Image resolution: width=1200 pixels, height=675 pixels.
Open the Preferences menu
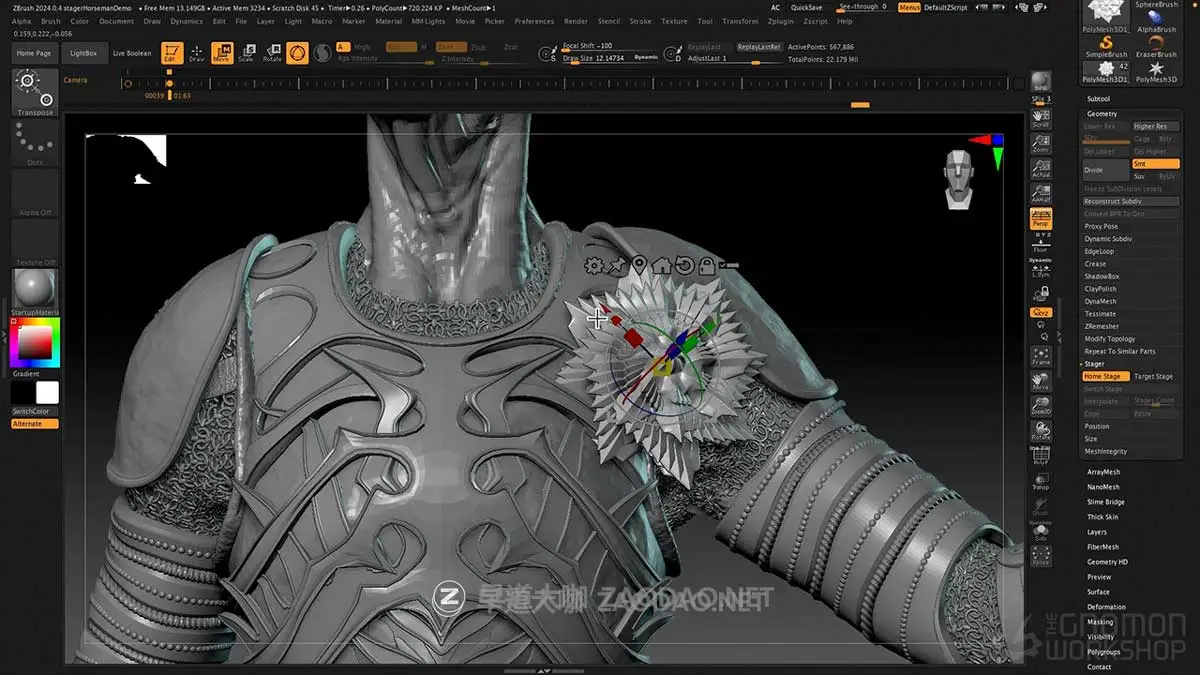534,20
